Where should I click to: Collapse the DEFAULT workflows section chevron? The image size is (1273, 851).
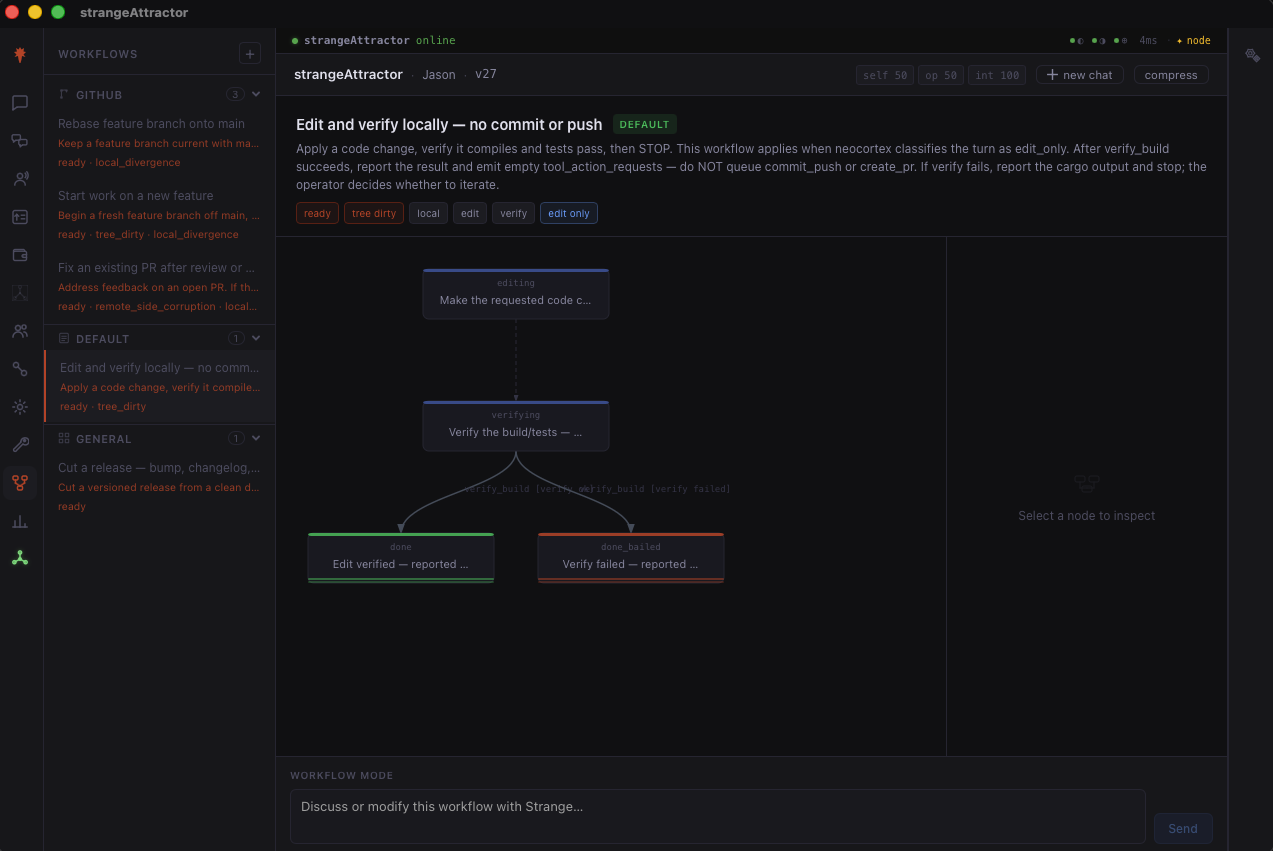tap(256, 338)
